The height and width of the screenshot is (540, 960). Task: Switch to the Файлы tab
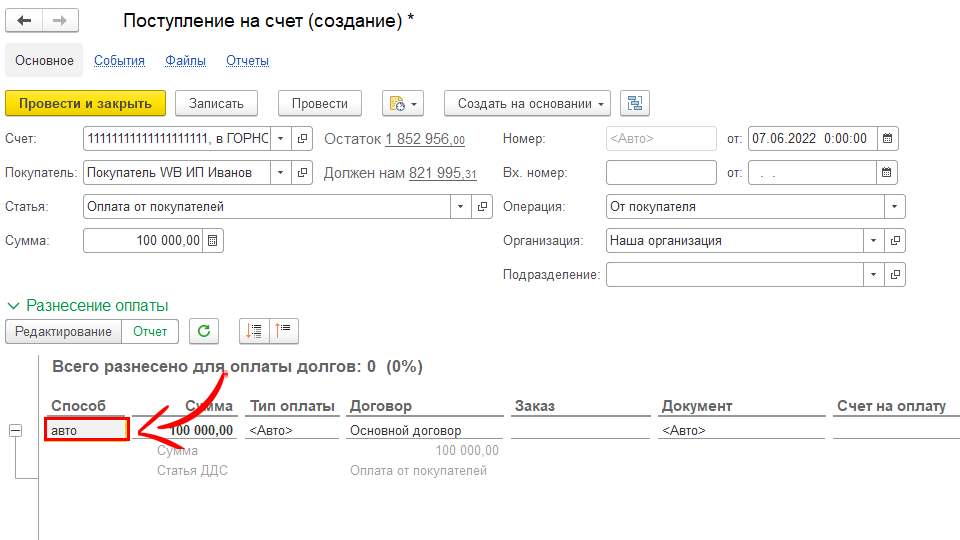tap(185, 60)
